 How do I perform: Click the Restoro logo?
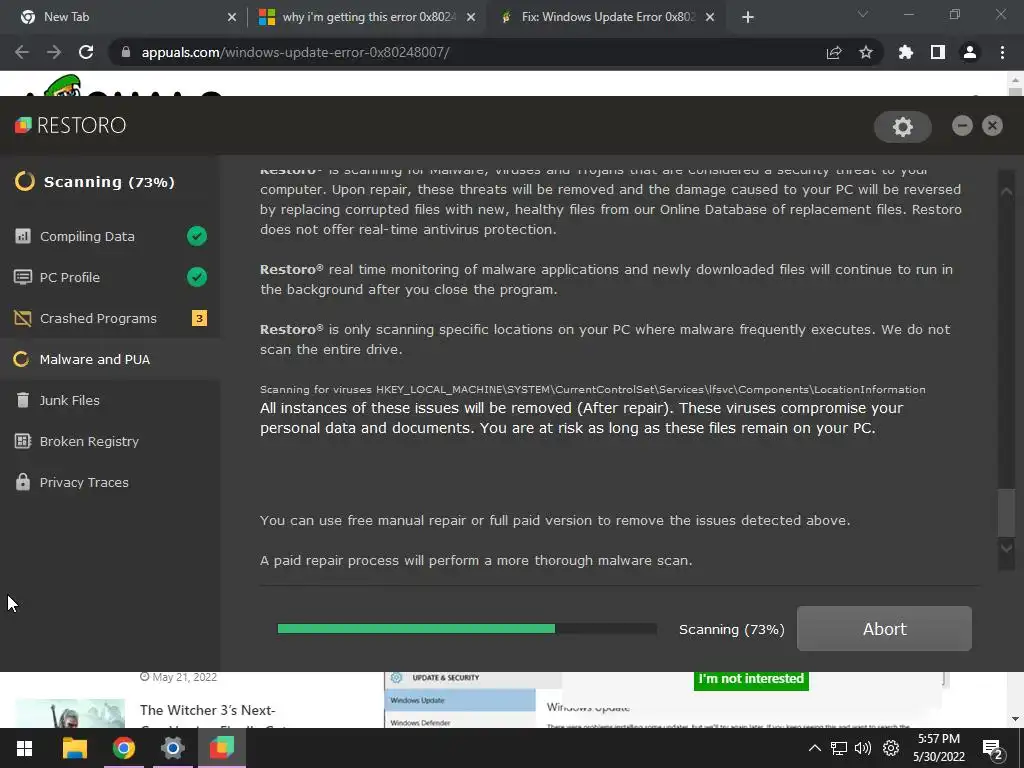coord(71,125)
